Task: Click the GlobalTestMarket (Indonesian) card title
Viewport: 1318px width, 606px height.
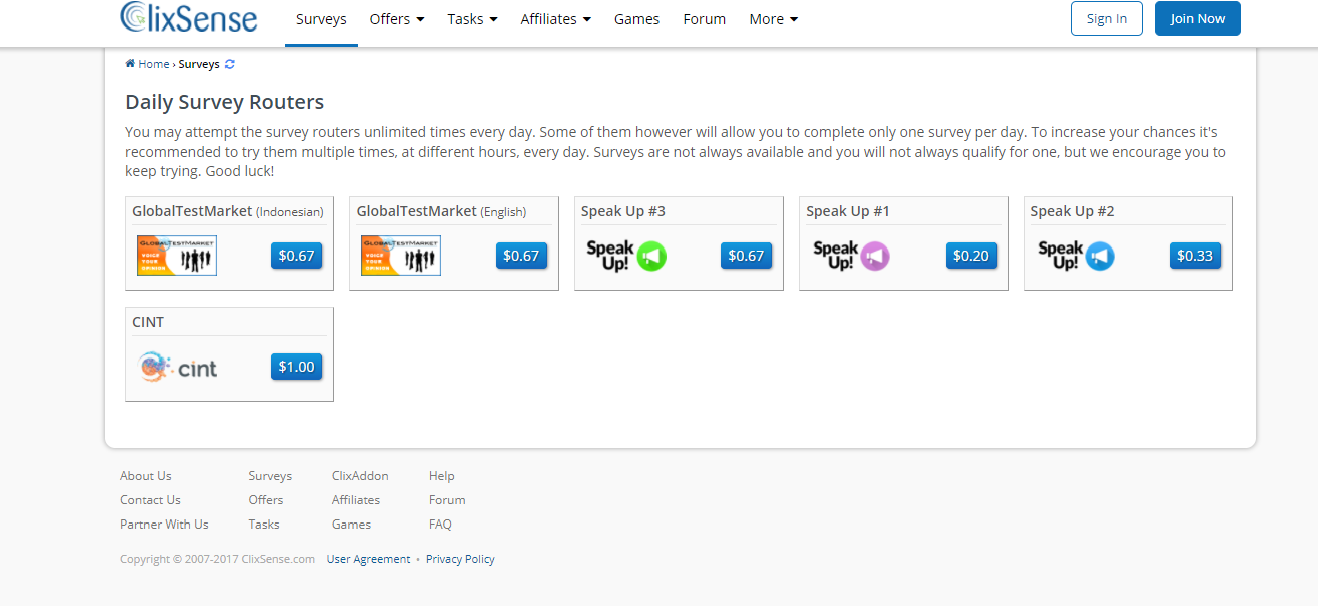Action: coord(228,211)
